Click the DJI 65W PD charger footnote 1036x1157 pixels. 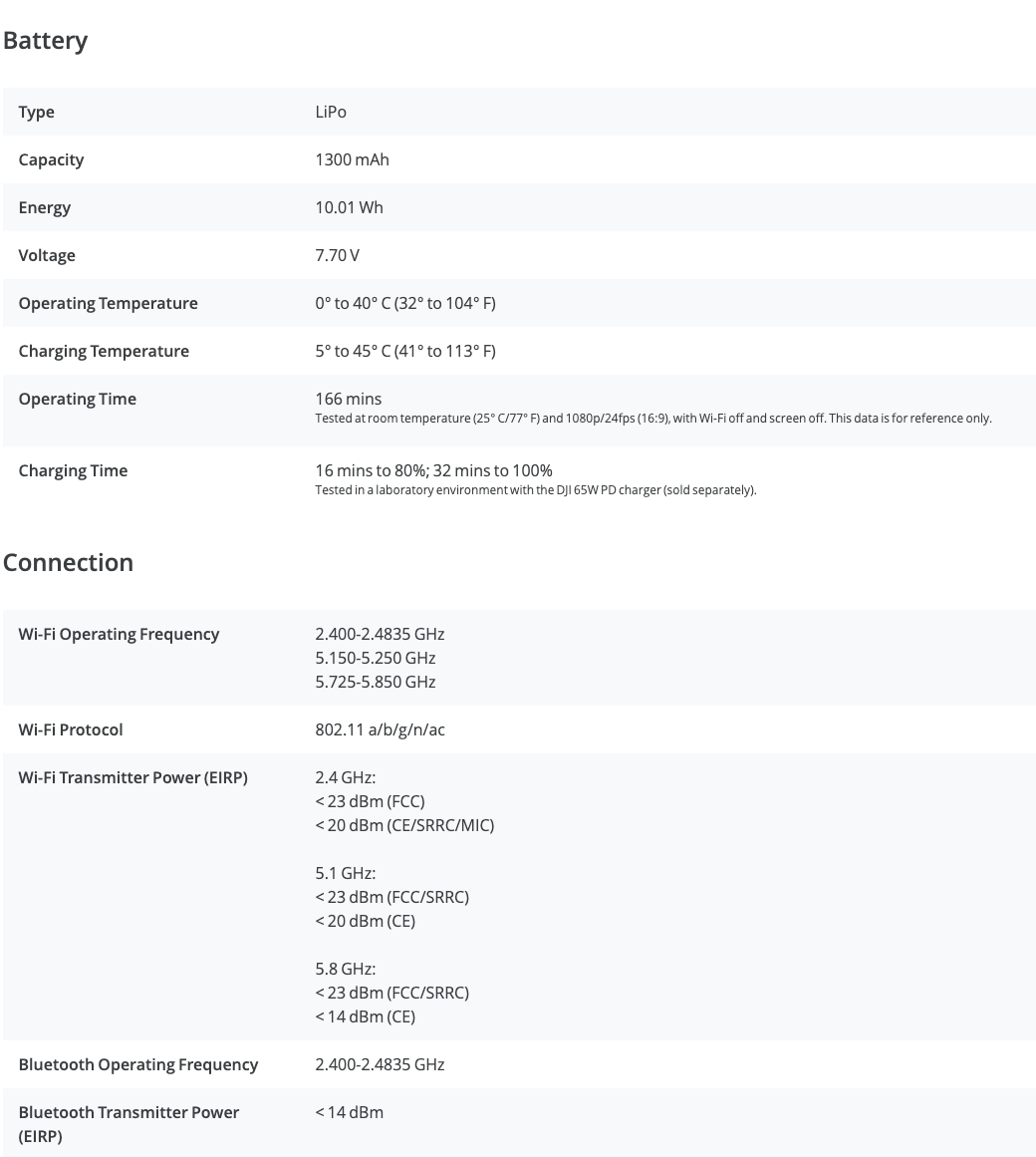pyautogui.click(x=536, y=490)
